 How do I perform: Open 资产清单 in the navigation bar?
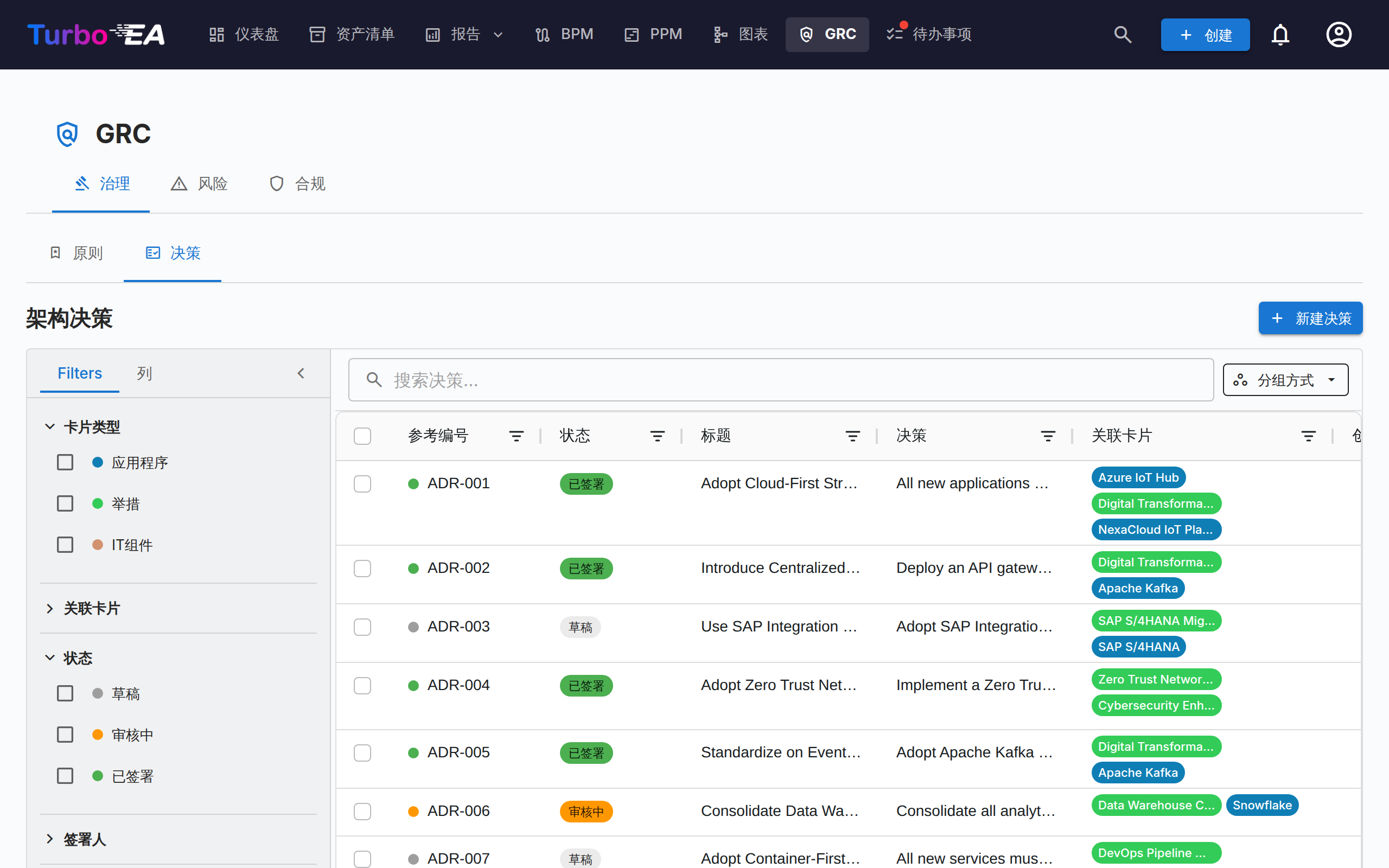[352, 34]
